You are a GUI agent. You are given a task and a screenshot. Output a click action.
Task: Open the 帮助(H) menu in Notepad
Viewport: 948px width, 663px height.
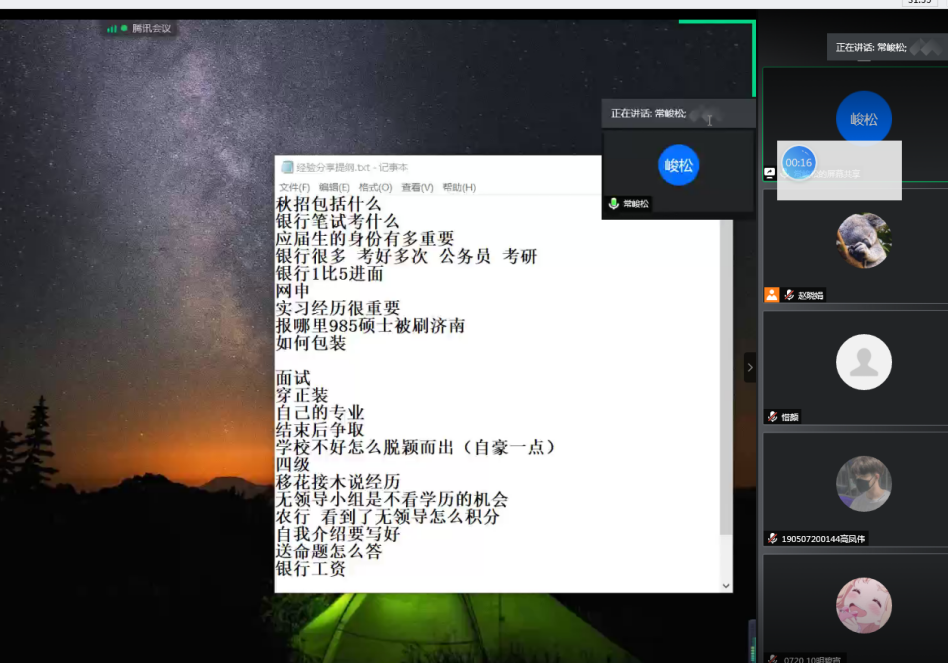(459, 188)
